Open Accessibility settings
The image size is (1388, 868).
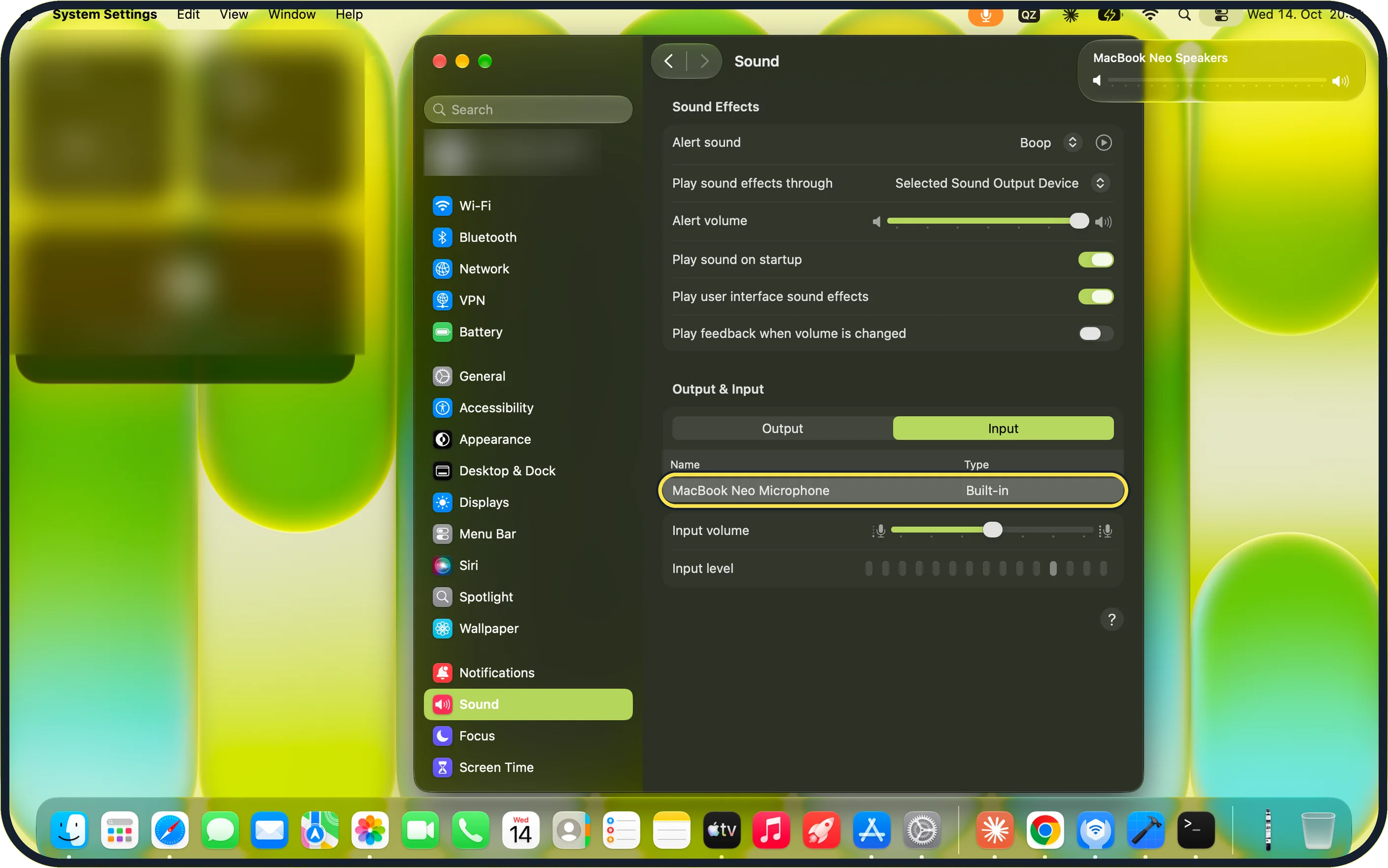coord(527,407)
